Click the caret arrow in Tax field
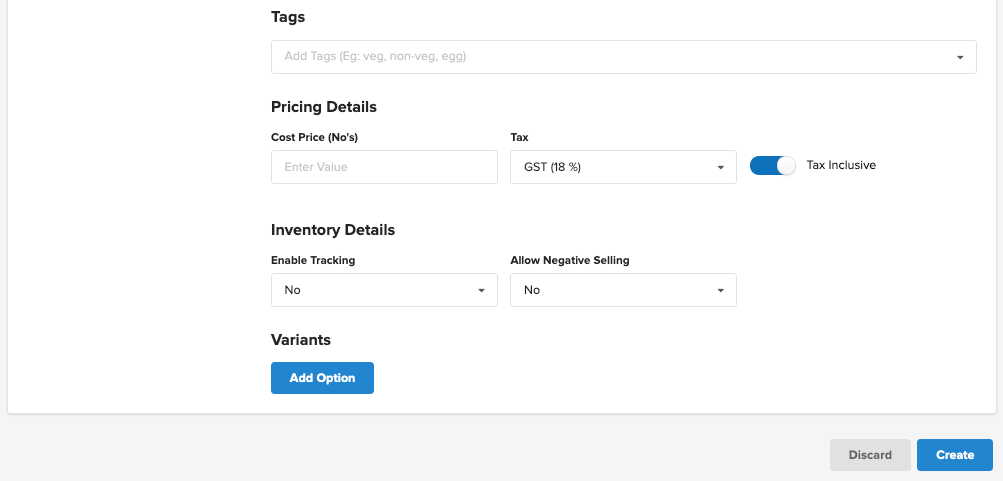Image resolution: width=1003 pixels, height=481 pixels. pyautogui.click(x=720, y=168)
